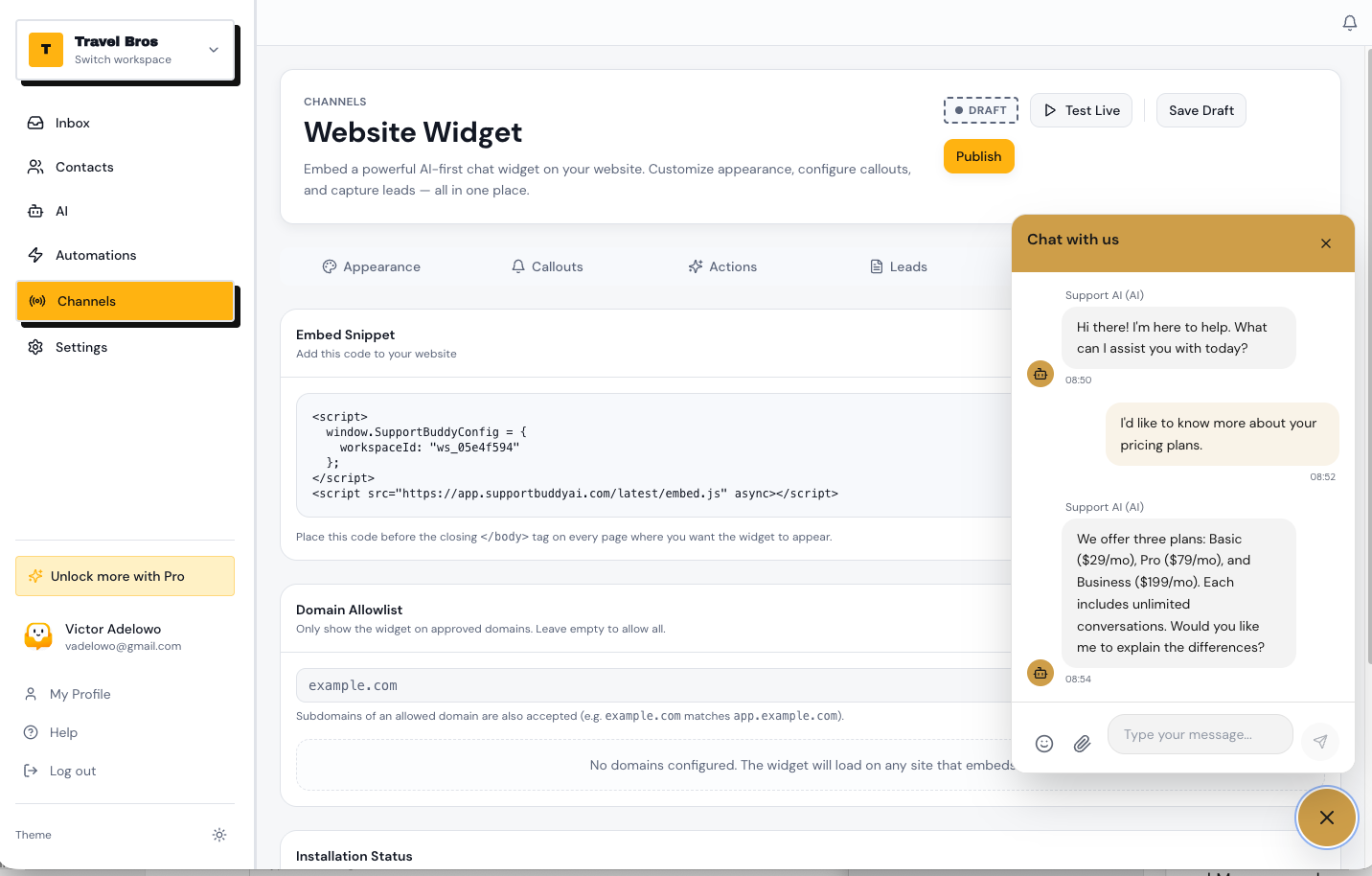Image resolution: width=1372 pixels, height=876 pixels.
Task: Click the Leads document tab icon
Action: point(877,266)
